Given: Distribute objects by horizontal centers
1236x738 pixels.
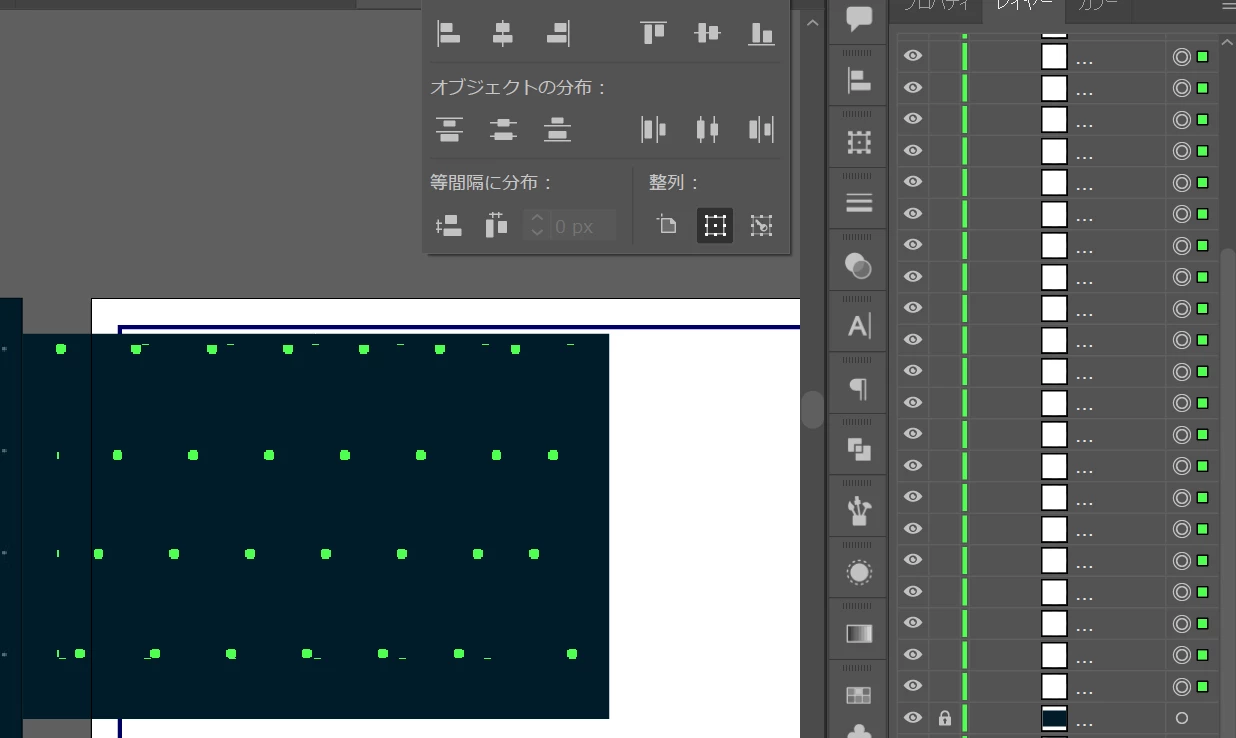Looking at the screenshot, I should (x=708, y=129).
